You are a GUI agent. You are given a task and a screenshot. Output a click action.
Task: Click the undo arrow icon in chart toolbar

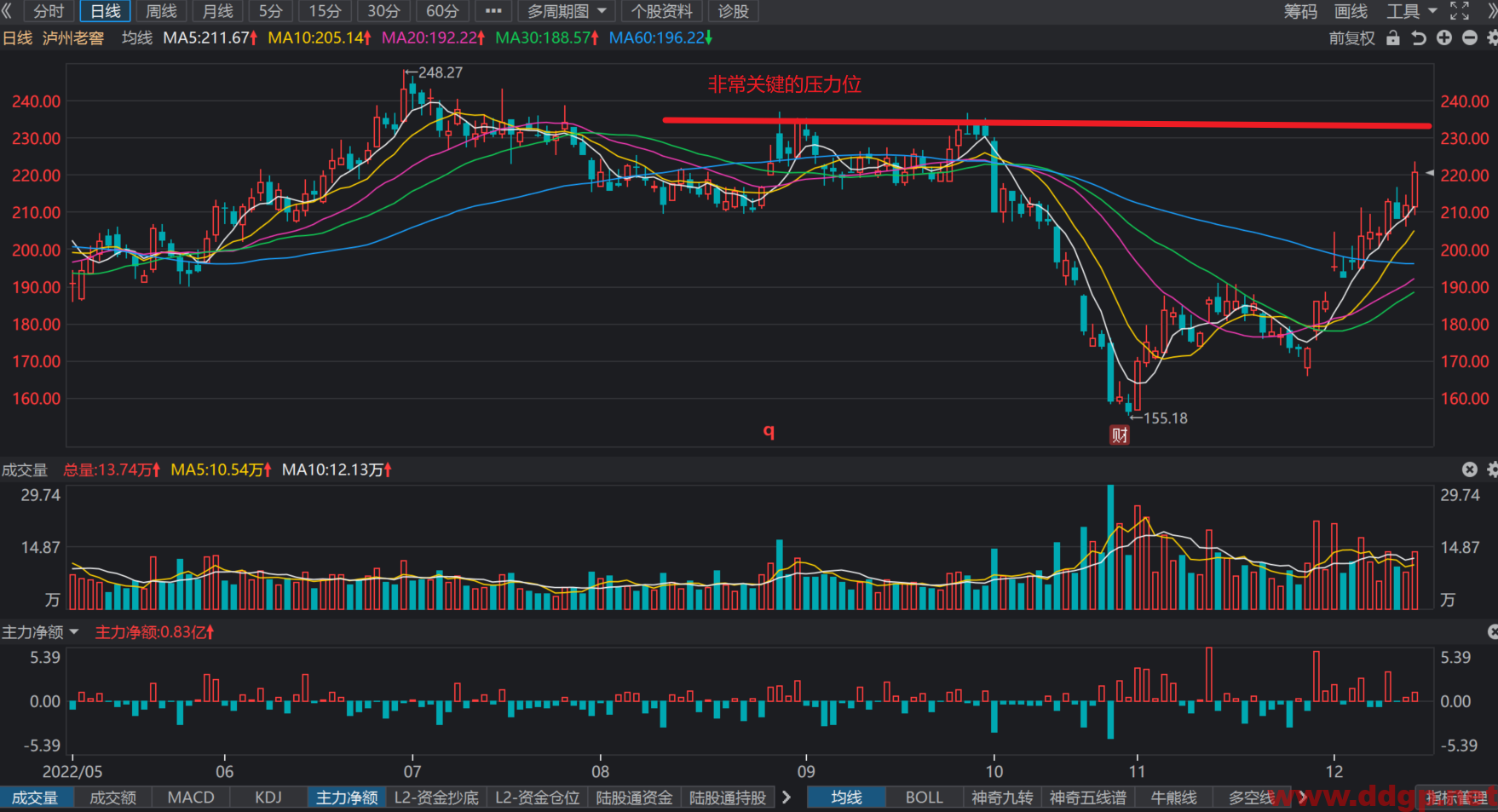pos(1419,38)
